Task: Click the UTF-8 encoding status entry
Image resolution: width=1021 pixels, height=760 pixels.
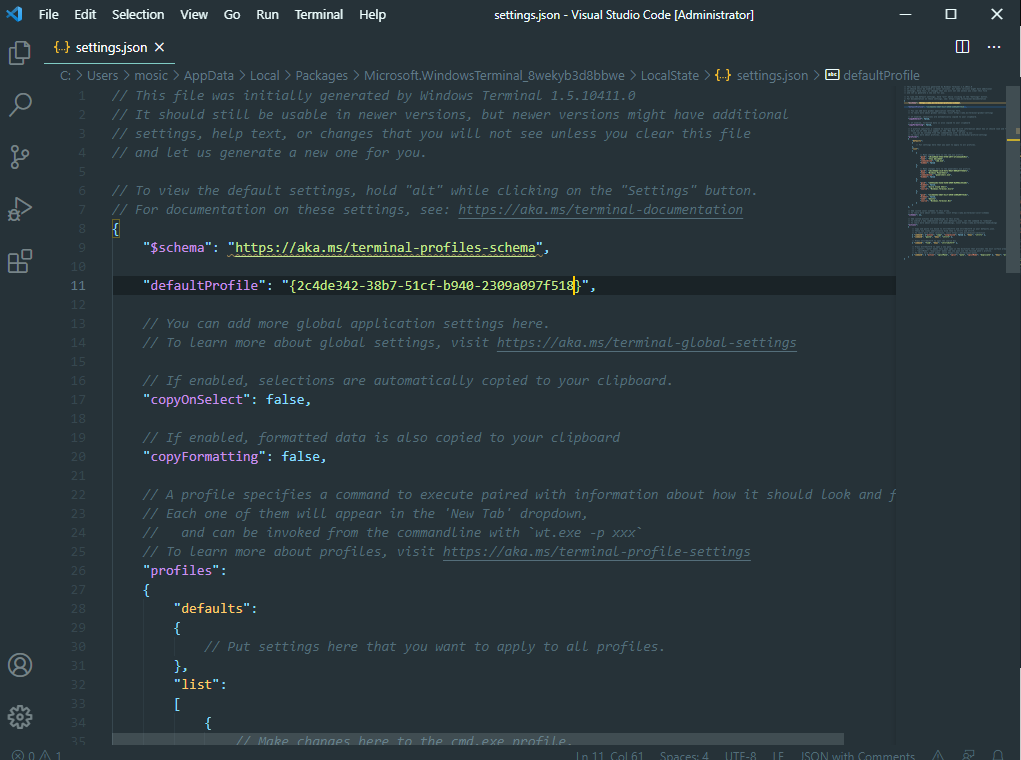Action: pos(740,755)
